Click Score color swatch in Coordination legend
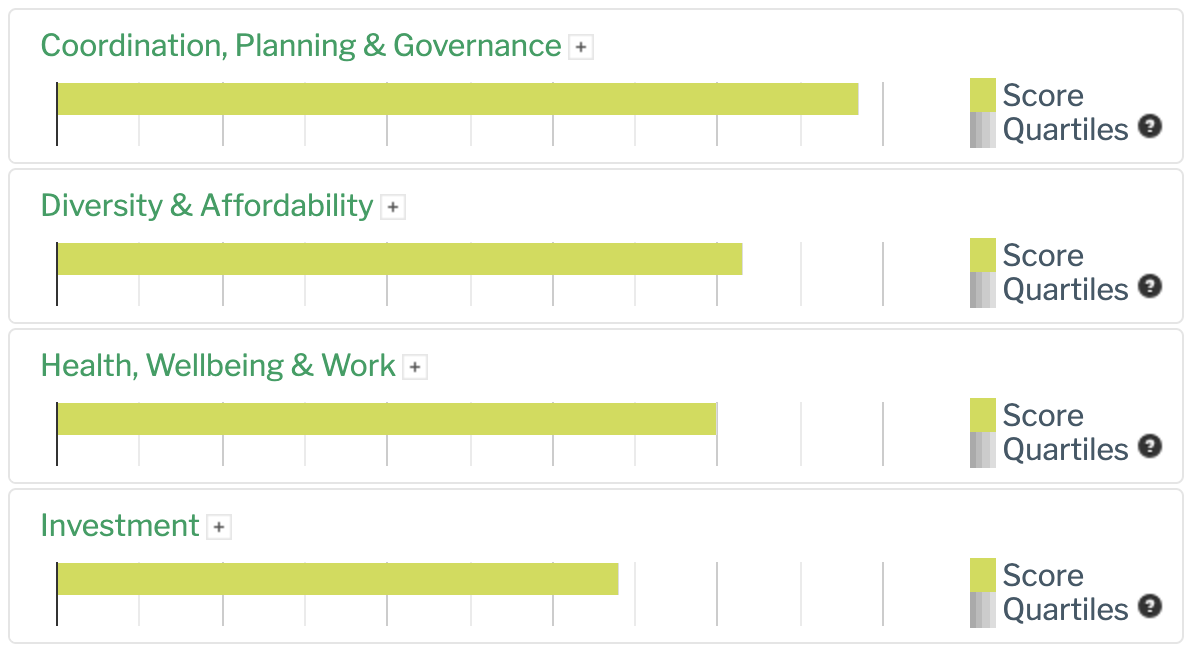Image resolution: width=1192 pixels, height=654 pixels. pos(983,95)
